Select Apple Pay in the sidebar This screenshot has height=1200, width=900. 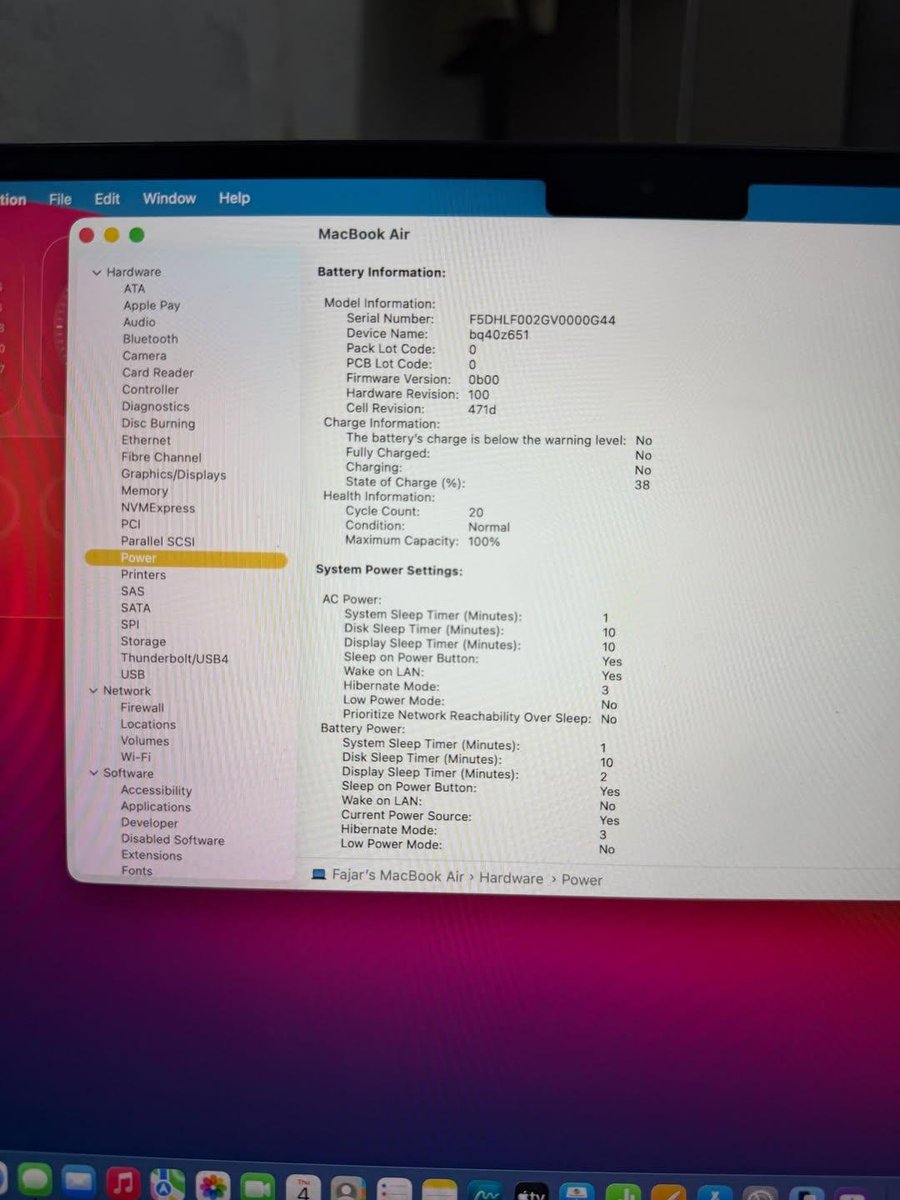[152, 306]
